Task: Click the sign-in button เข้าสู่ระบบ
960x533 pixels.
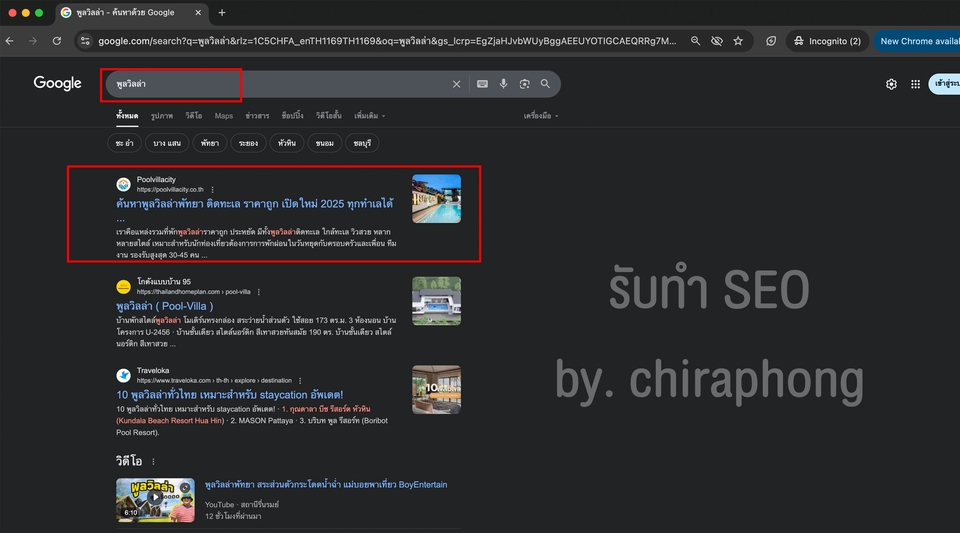Action: coord(945,84)
